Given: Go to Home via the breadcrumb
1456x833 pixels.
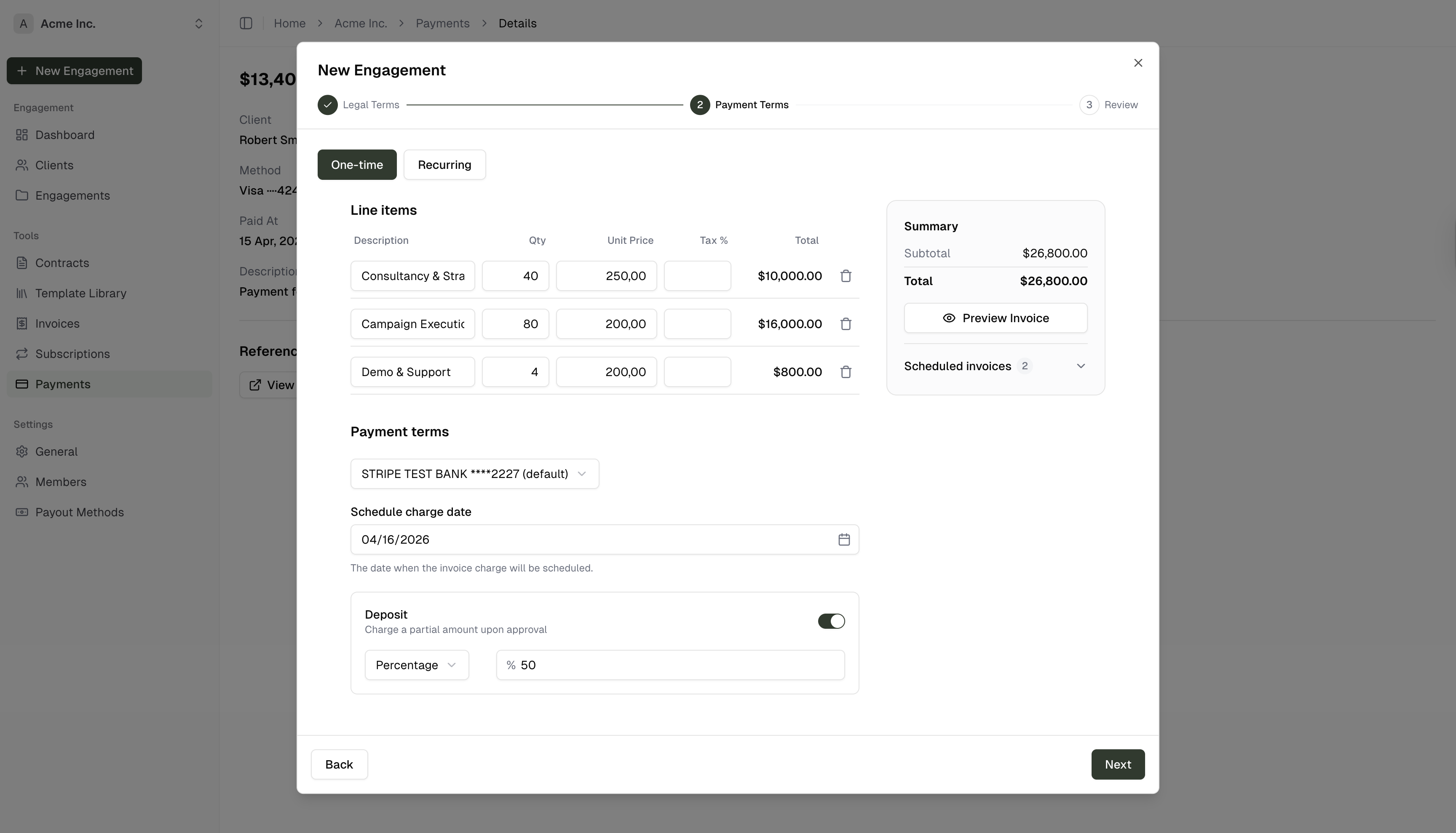Looking at the screenshot, I should [289, 23].
